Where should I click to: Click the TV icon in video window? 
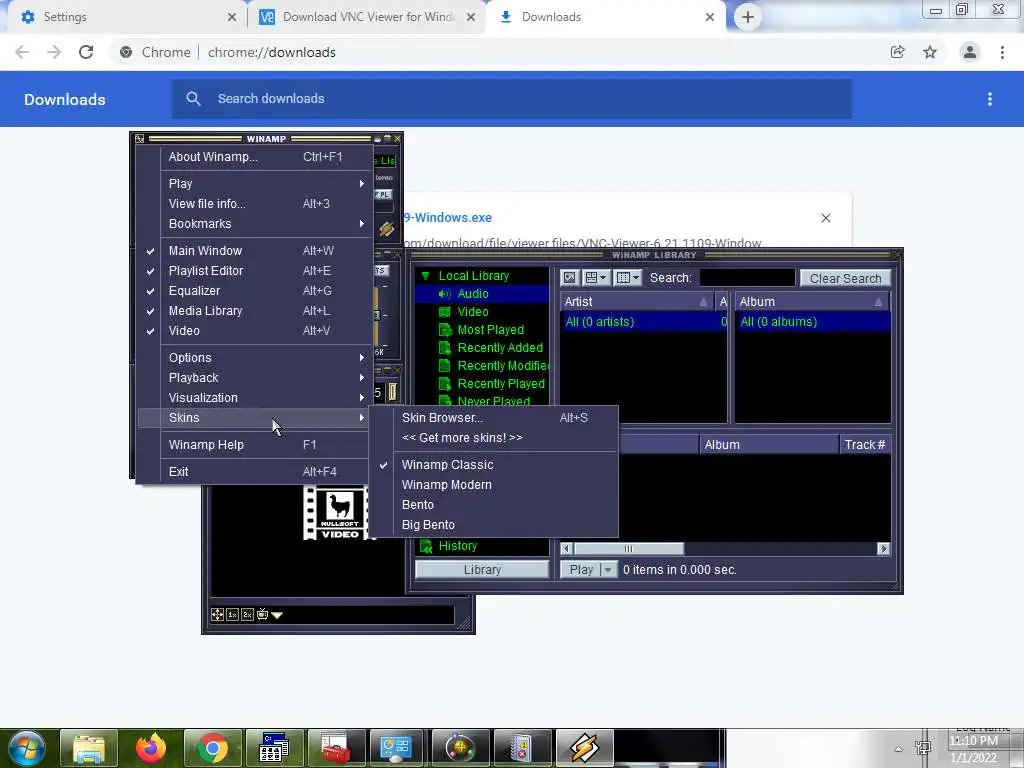click(263, 615)
